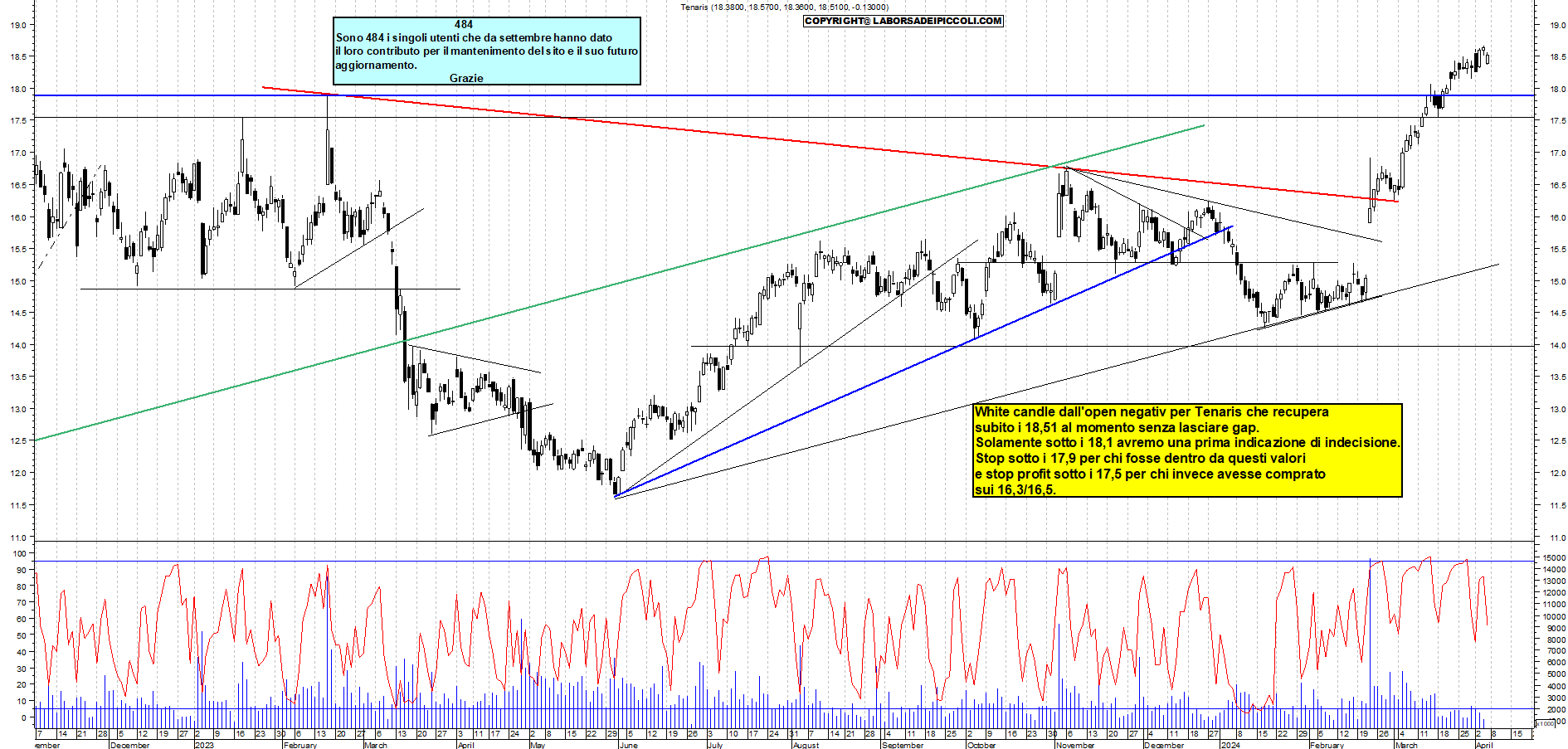Click the 100 label on the oscillator axis
The height and width of the screenshot is (749, 1568).
pyautogui.click(x=18, y=554)
